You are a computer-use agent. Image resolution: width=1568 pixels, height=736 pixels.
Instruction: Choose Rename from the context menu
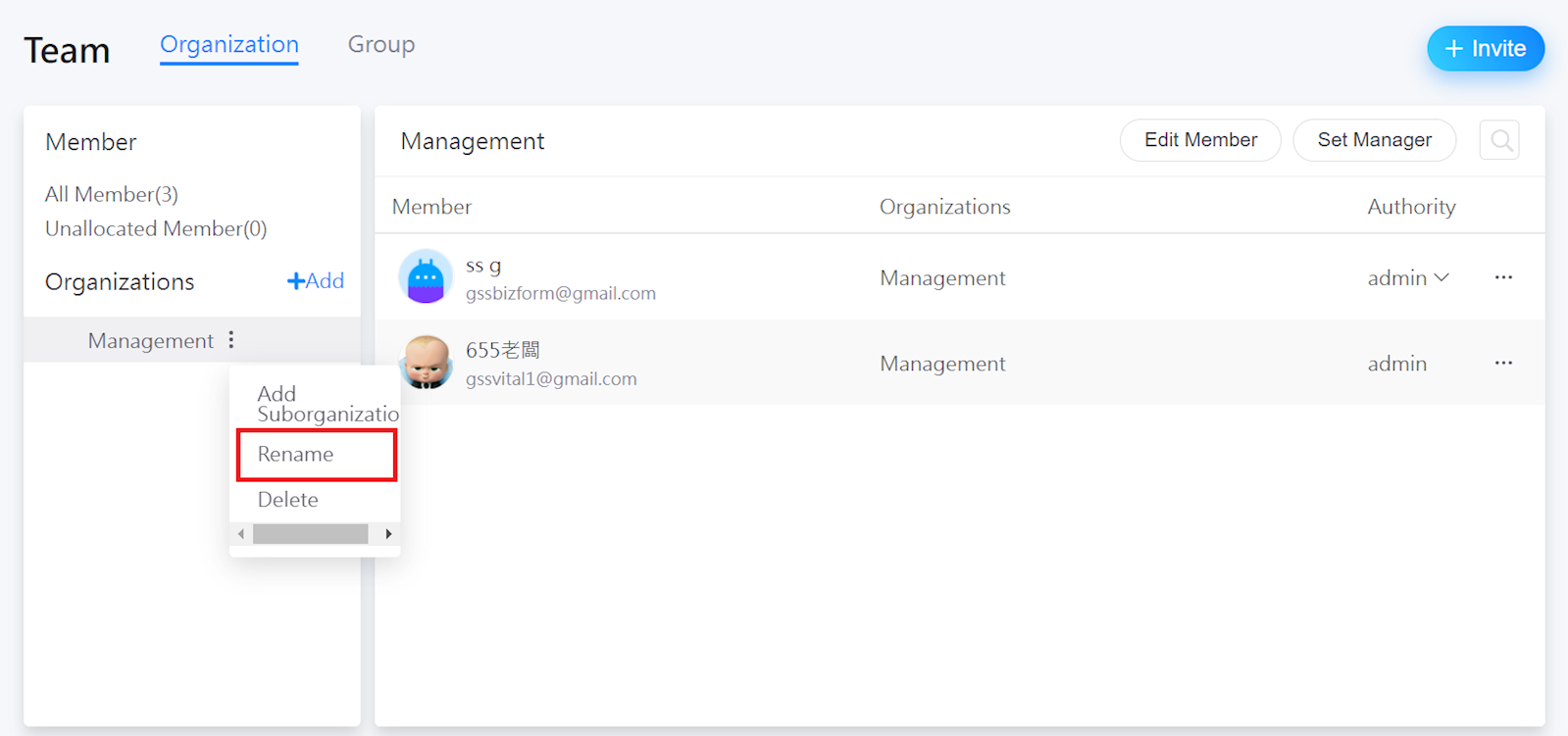pos(316,455)
